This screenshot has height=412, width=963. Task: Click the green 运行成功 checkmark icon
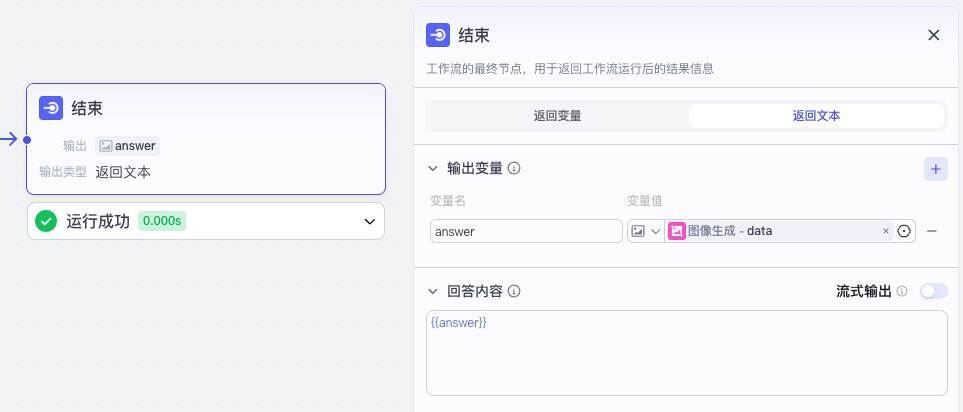46,221
